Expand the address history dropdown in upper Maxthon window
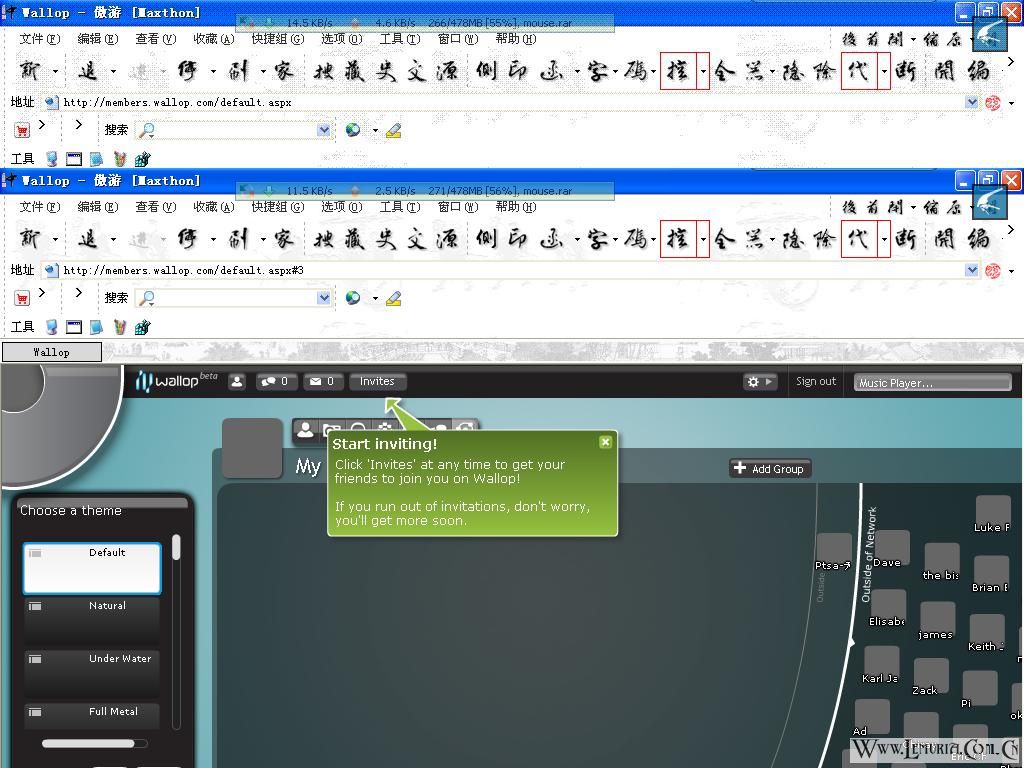The image size is (1024, 768). 972,103
